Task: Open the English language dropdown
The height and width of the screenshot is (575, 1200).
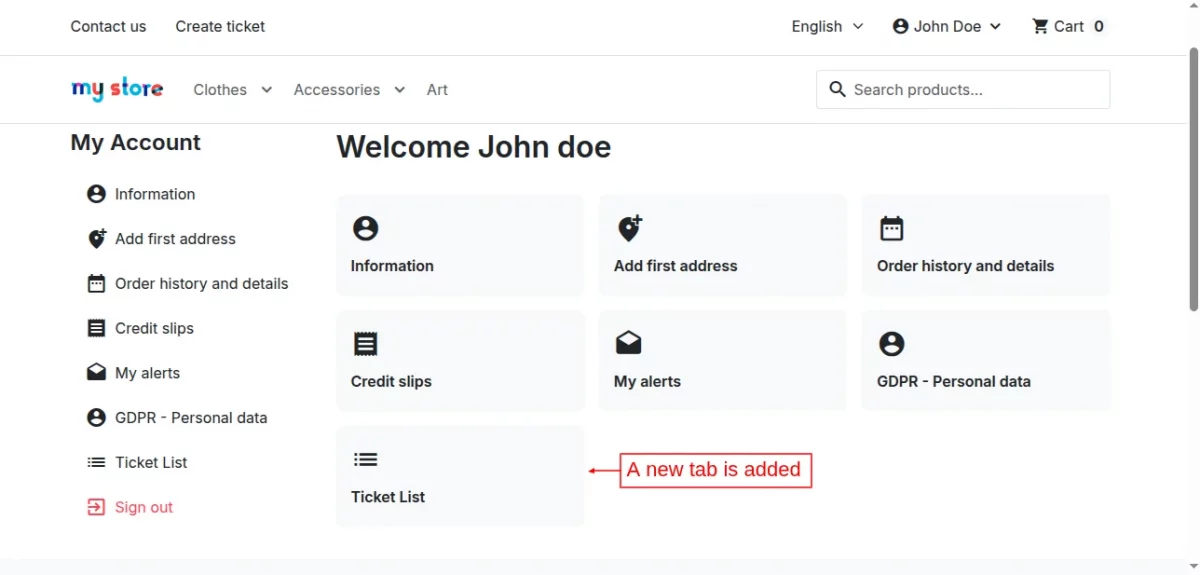Action: coord(827,27)
